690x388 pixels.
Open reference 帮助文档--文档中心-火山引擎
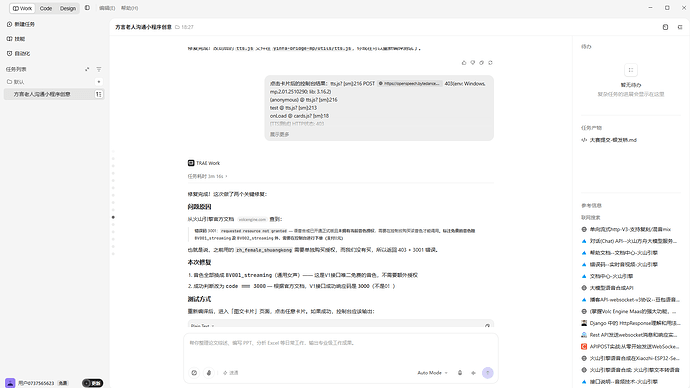point(620,253)
